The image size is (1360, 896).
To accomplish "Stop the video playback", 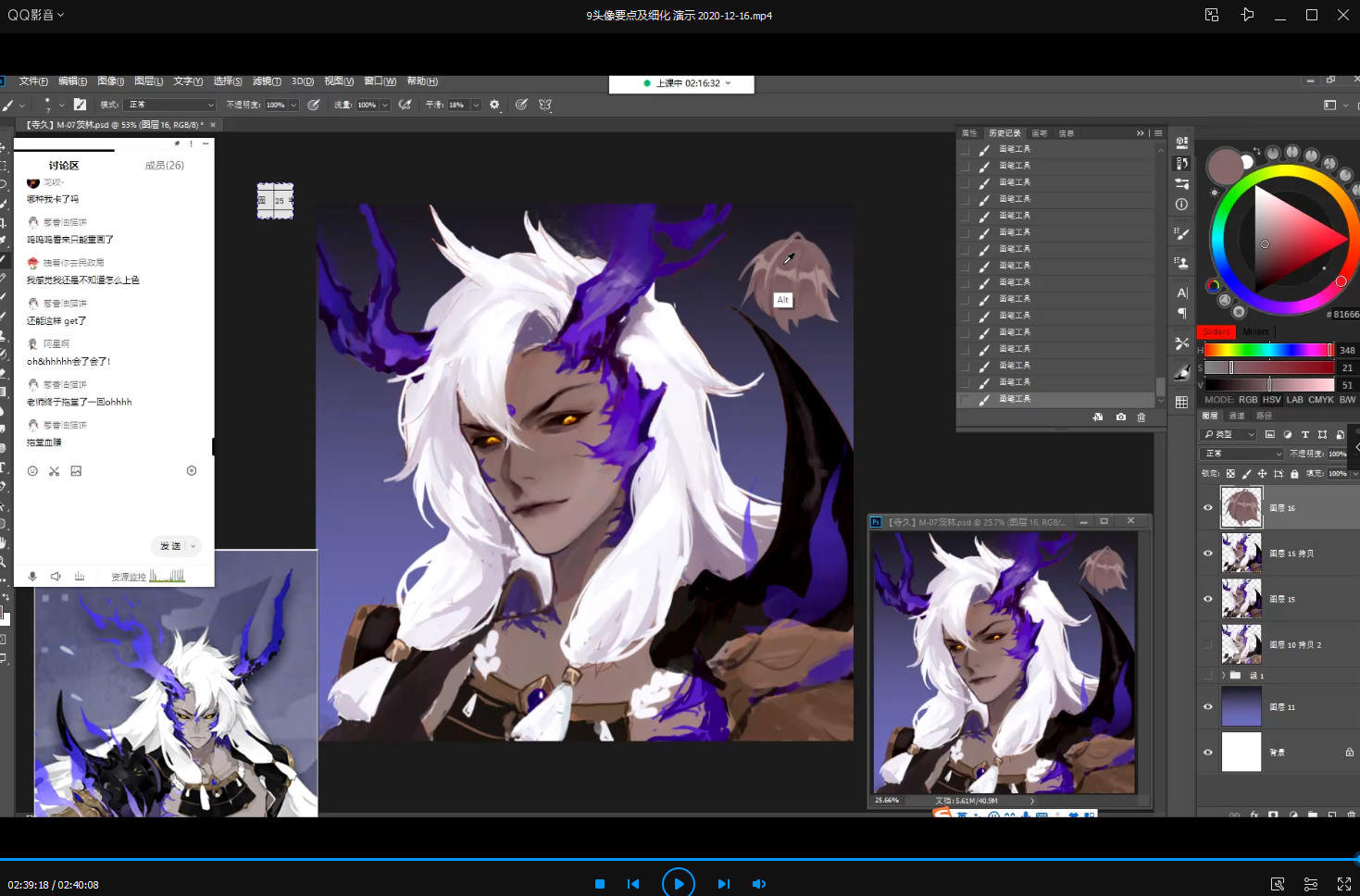I will click(x=600, y=884).
